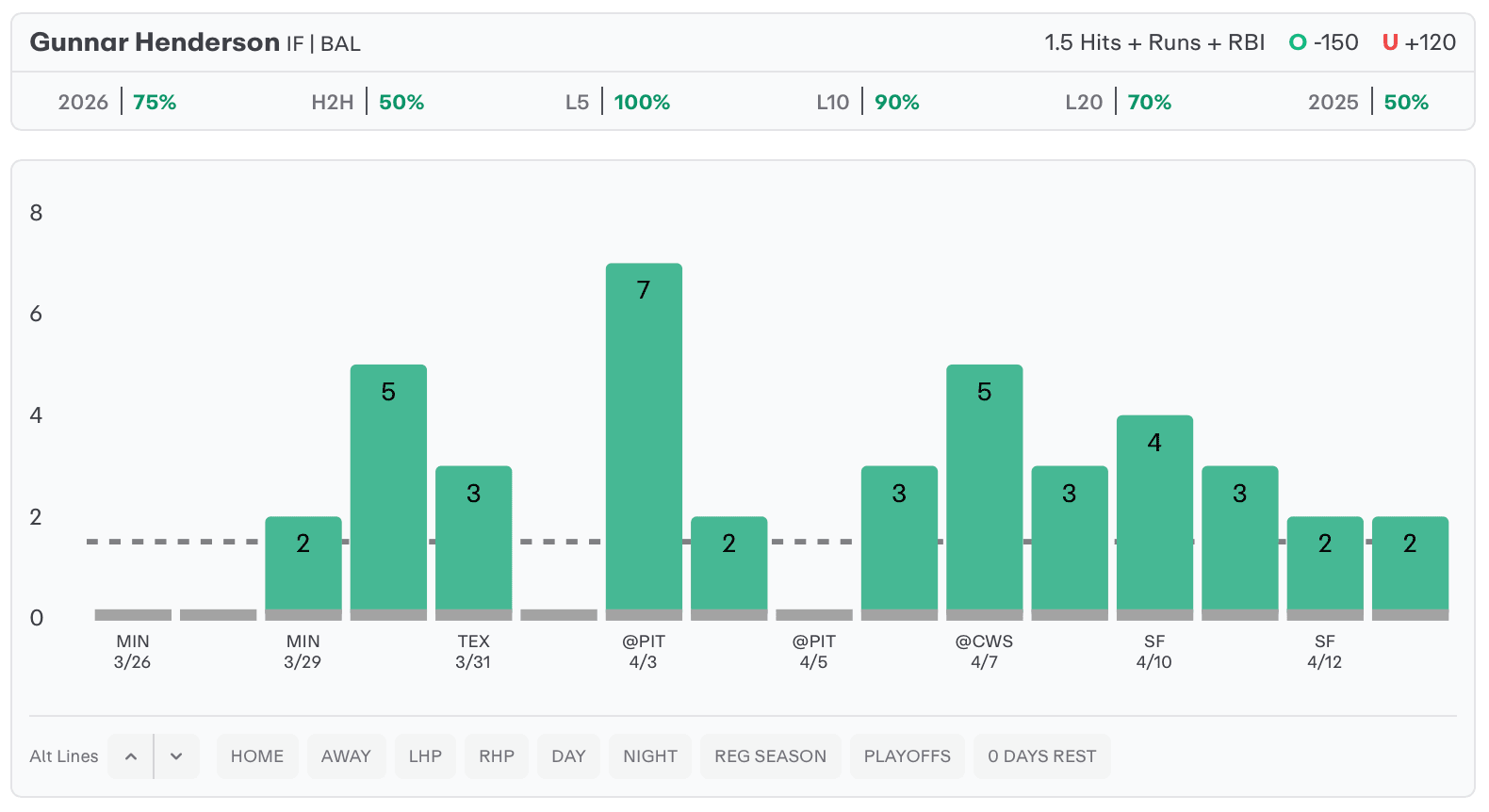Click the Alt Lines up chevron
Image resolution: width=1489 pixels, height=812 pixels.
pyautogui.click(x=131, y=756)
